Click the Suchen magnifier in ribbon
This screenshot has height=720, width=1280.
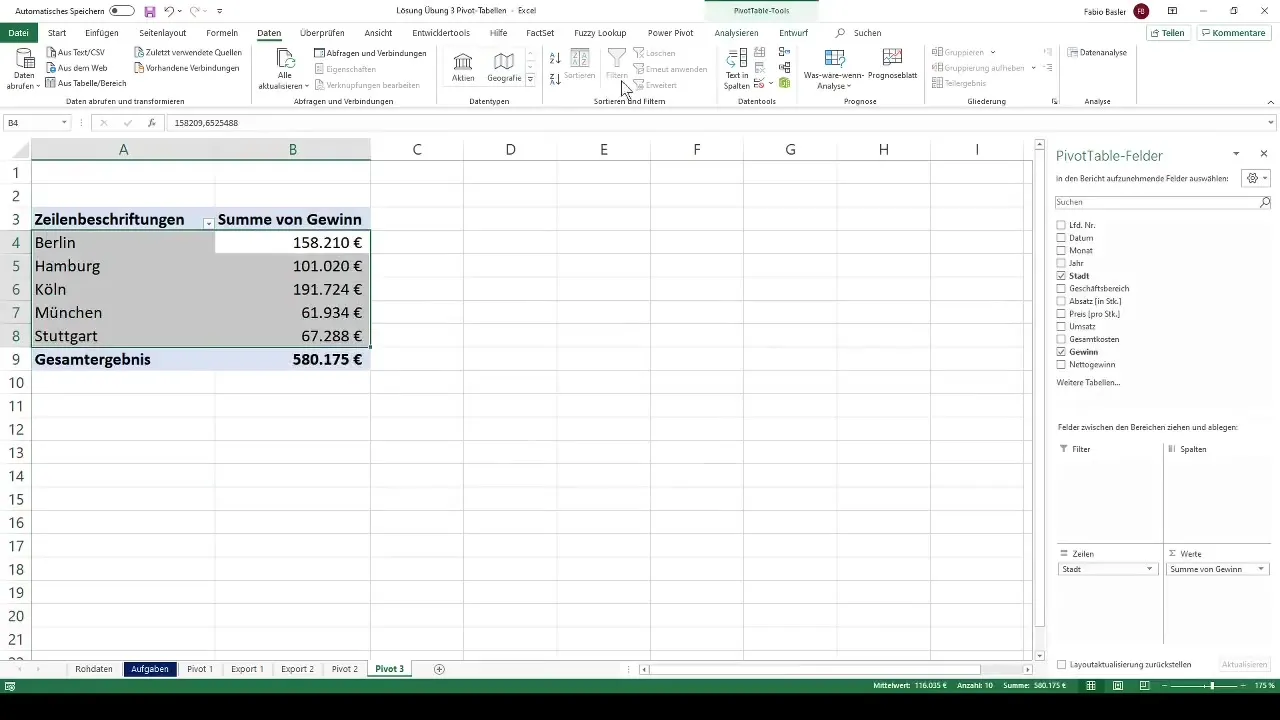point(840,33)
